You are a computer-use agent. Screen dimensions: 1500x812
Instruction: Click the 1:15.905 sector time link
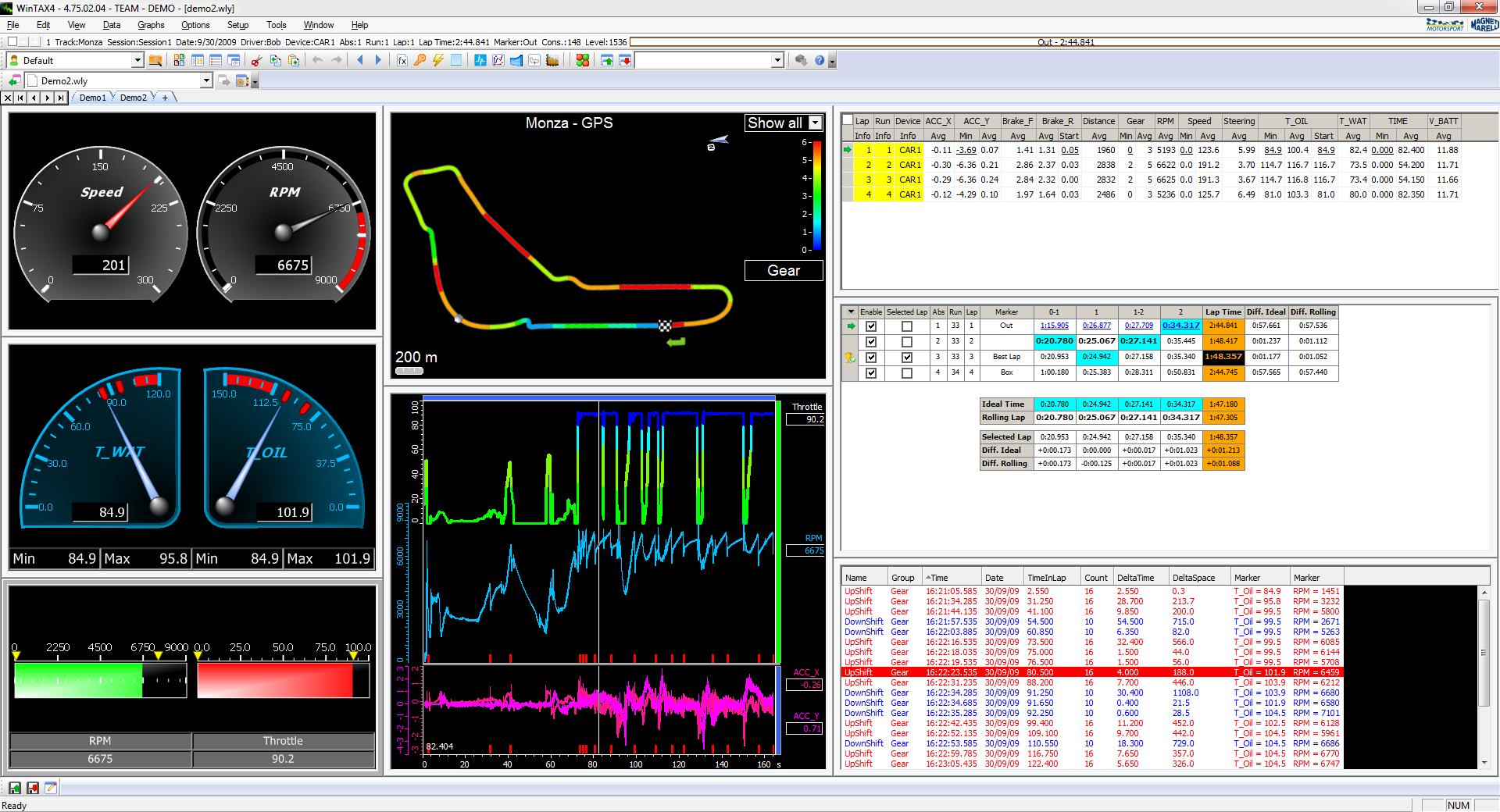1054,326
